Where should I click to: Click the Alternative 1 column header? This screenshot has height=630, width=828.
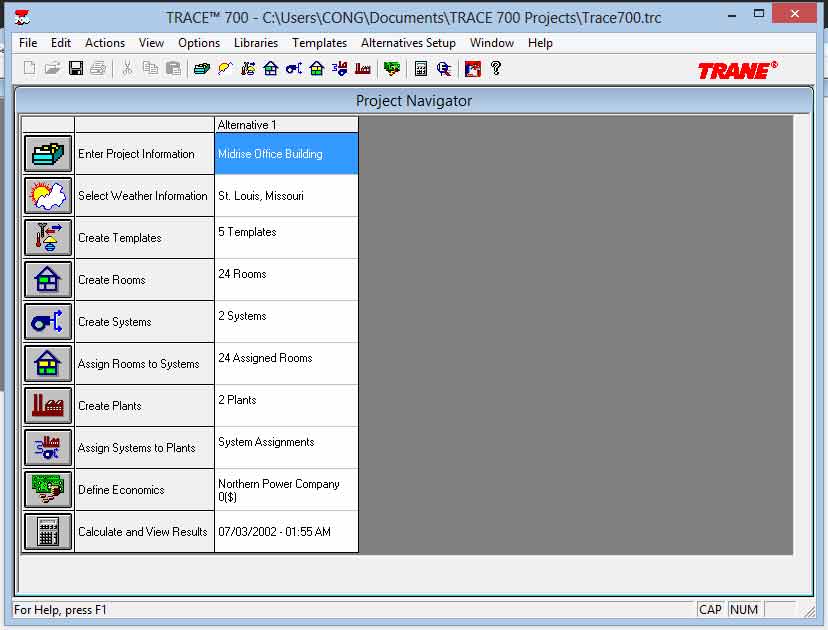coord(286,125)
